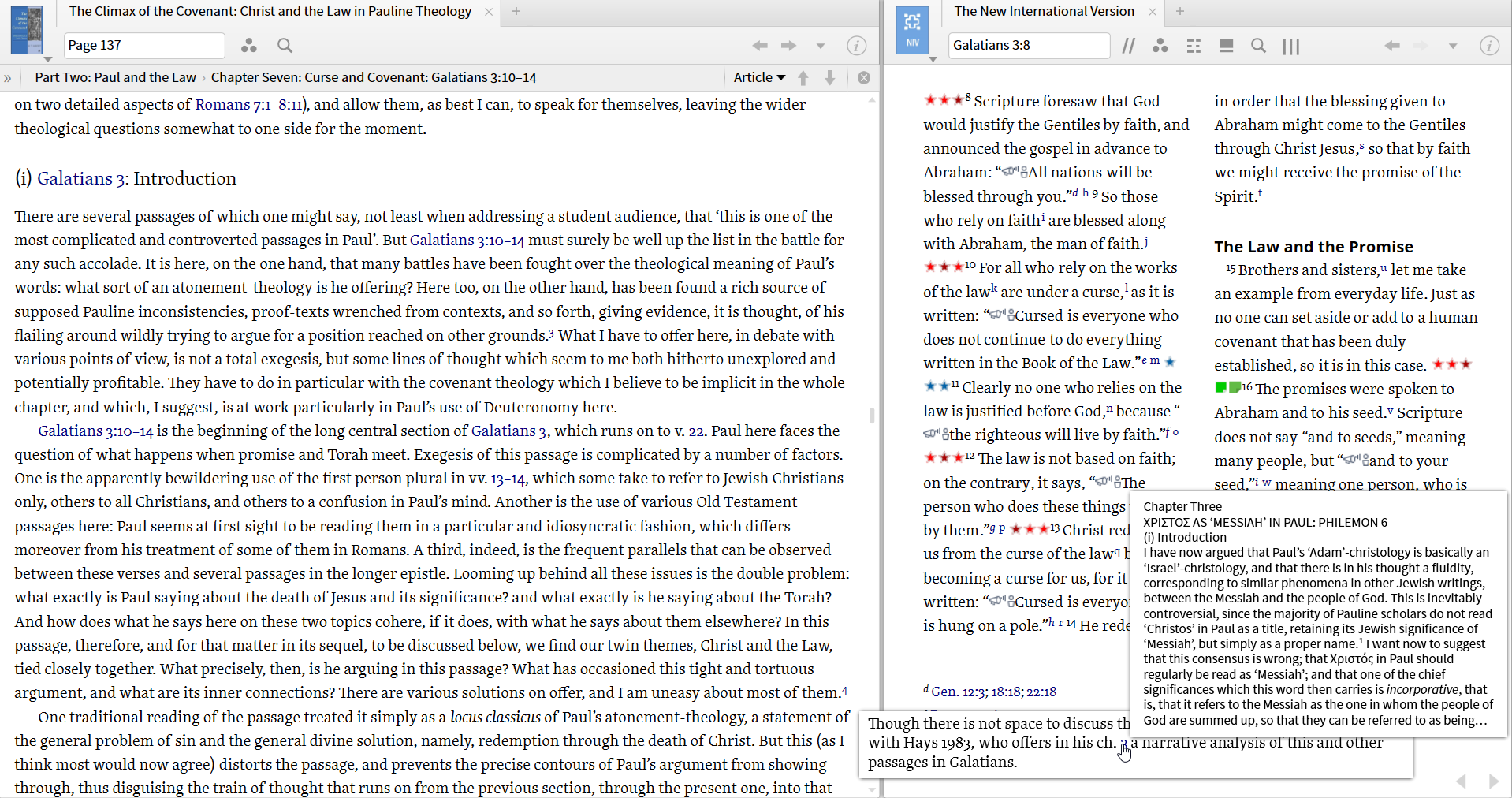Screen dimensions: 1512x798
Task: Open search in the NIV panel
Action: click(1258, 46)
